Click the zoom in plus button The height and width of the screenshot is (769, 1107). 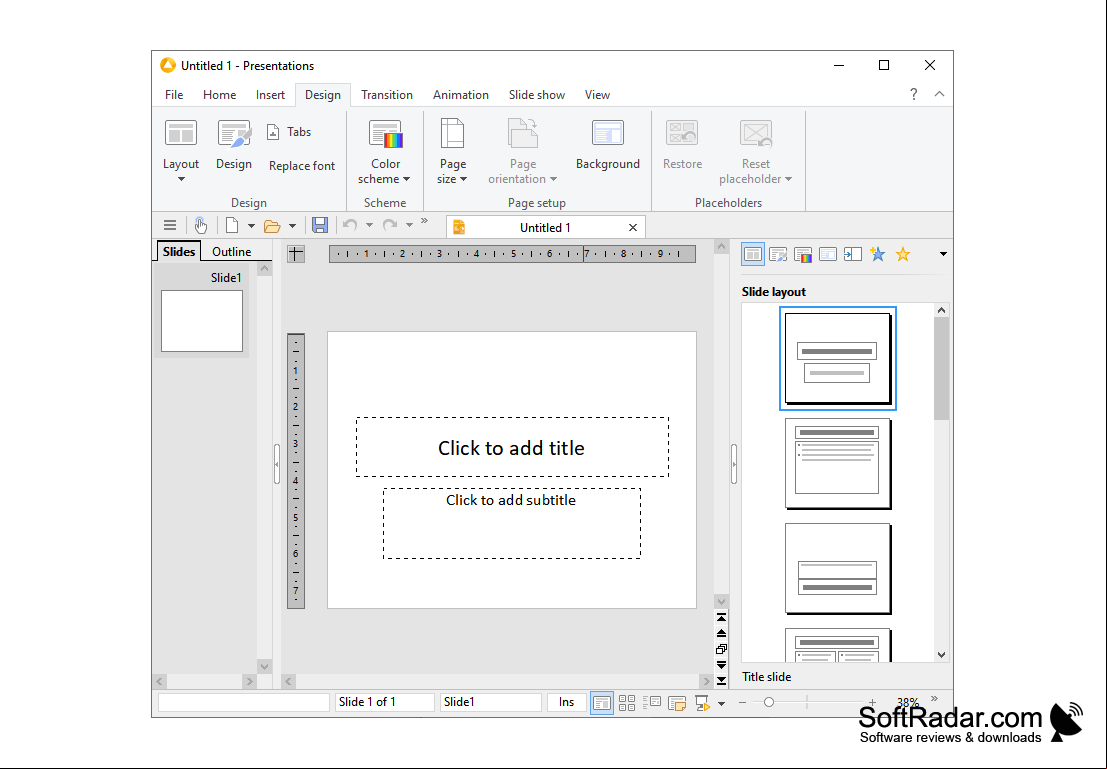(873, 703)
